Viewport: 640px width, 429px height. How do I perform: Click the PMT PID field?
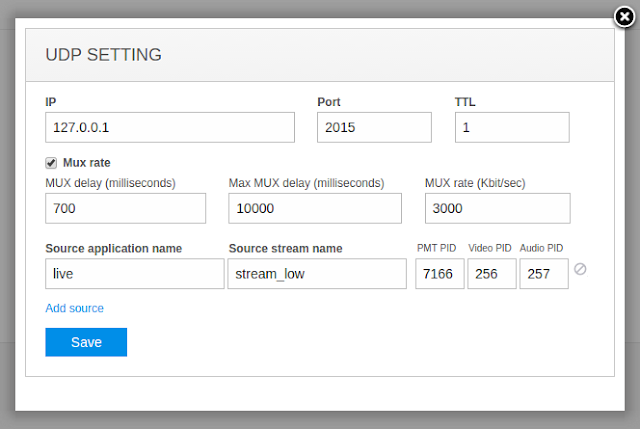440,273
